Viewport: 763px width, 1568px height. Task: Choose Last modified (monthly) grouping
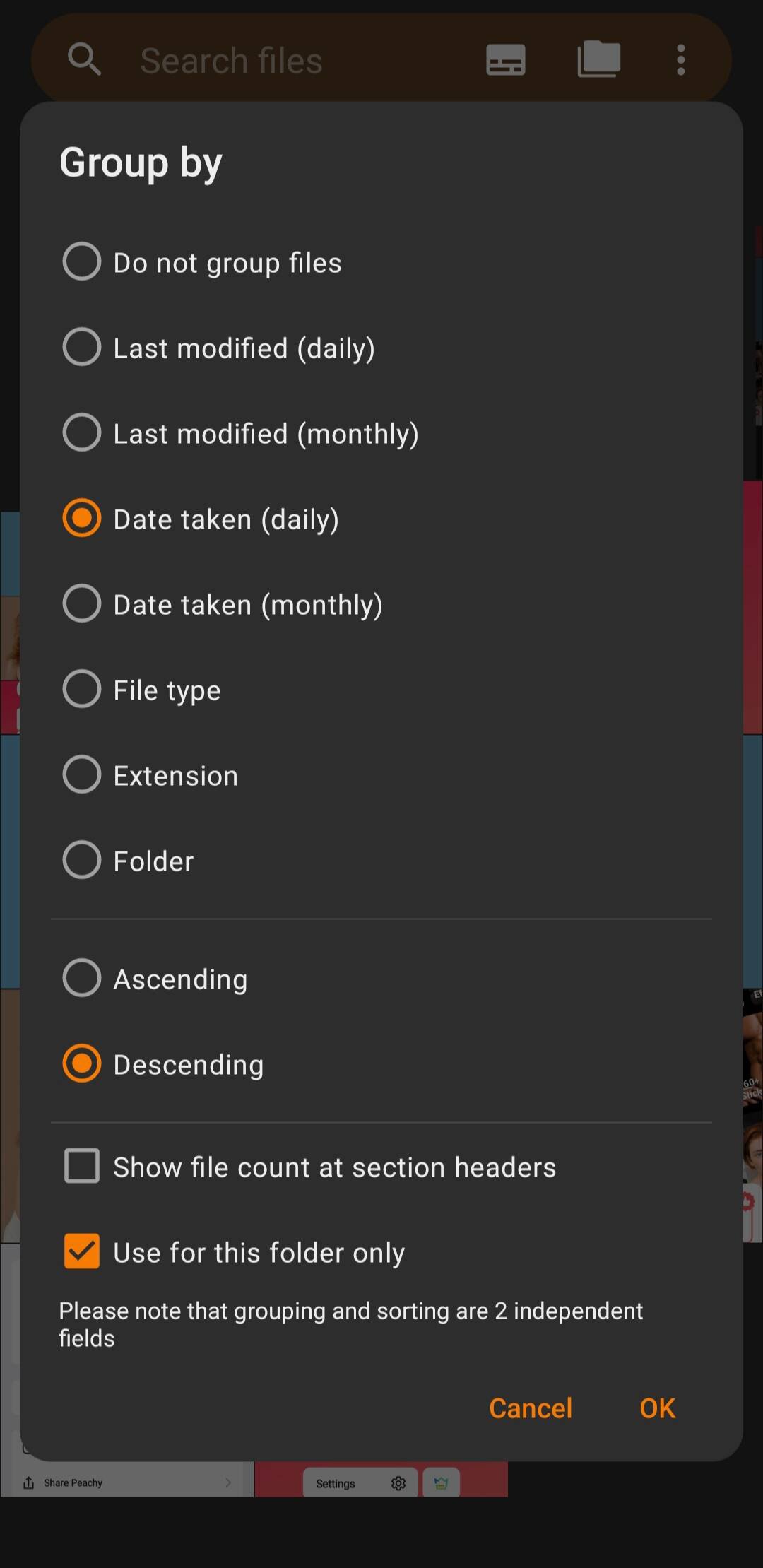coord(82,432)
